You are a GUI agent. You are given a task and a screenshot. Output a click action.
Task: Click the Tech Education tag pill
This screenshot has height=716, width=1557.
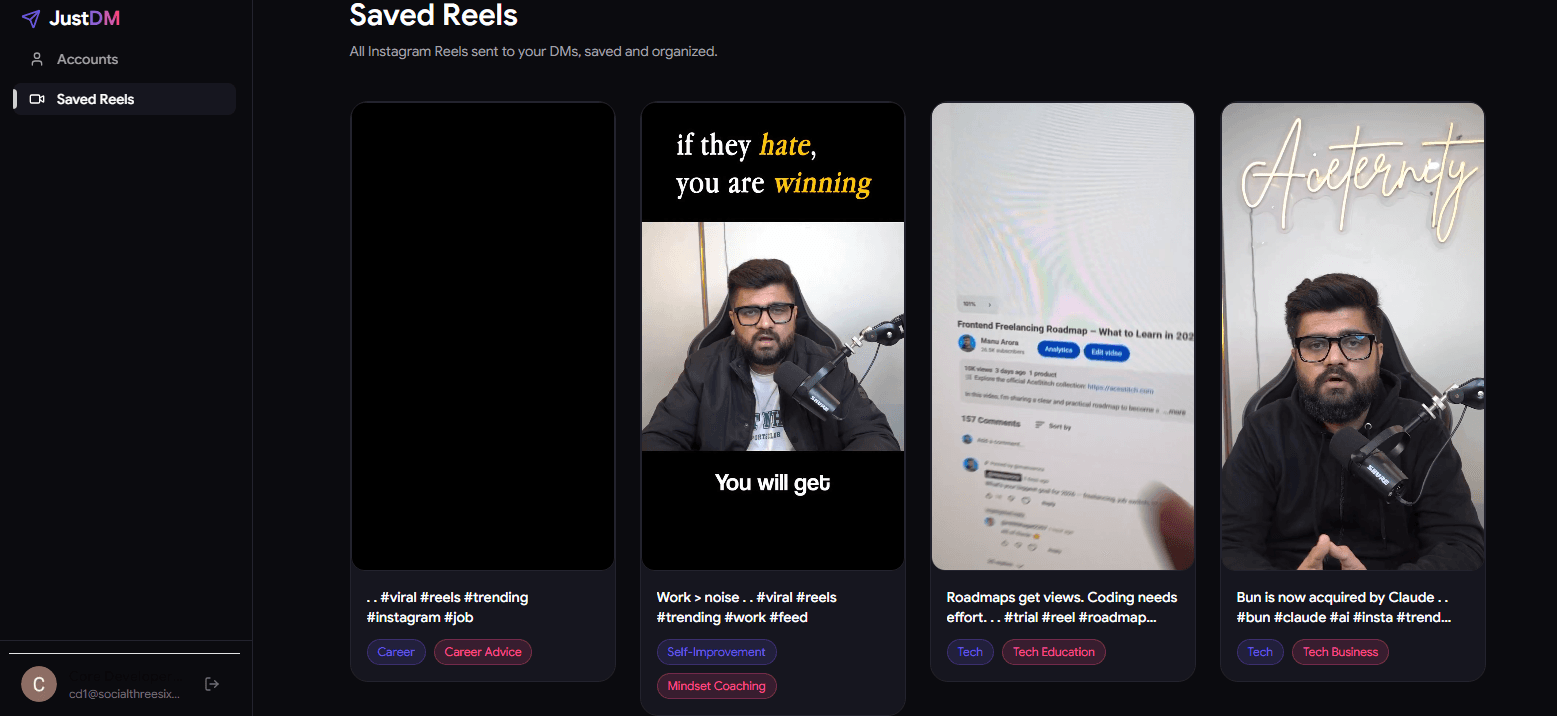click(1053, 651)
